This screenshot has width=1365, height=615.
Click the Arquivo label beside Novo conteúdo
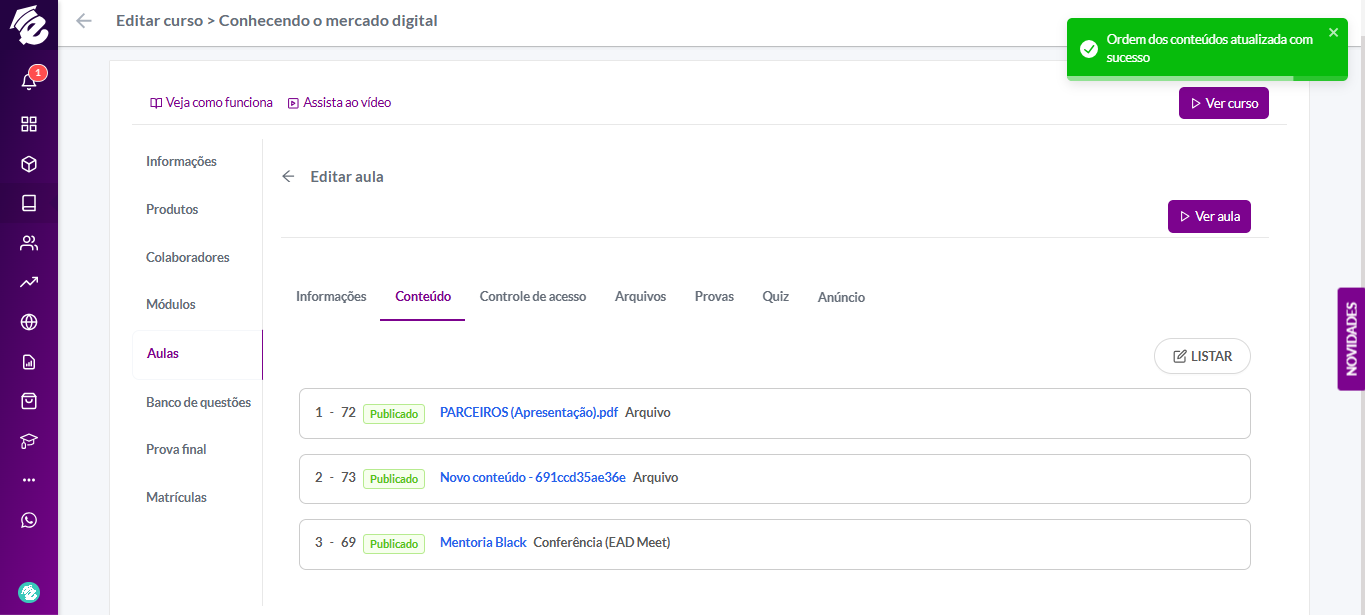pyautogui.click(x=656, y=477)
